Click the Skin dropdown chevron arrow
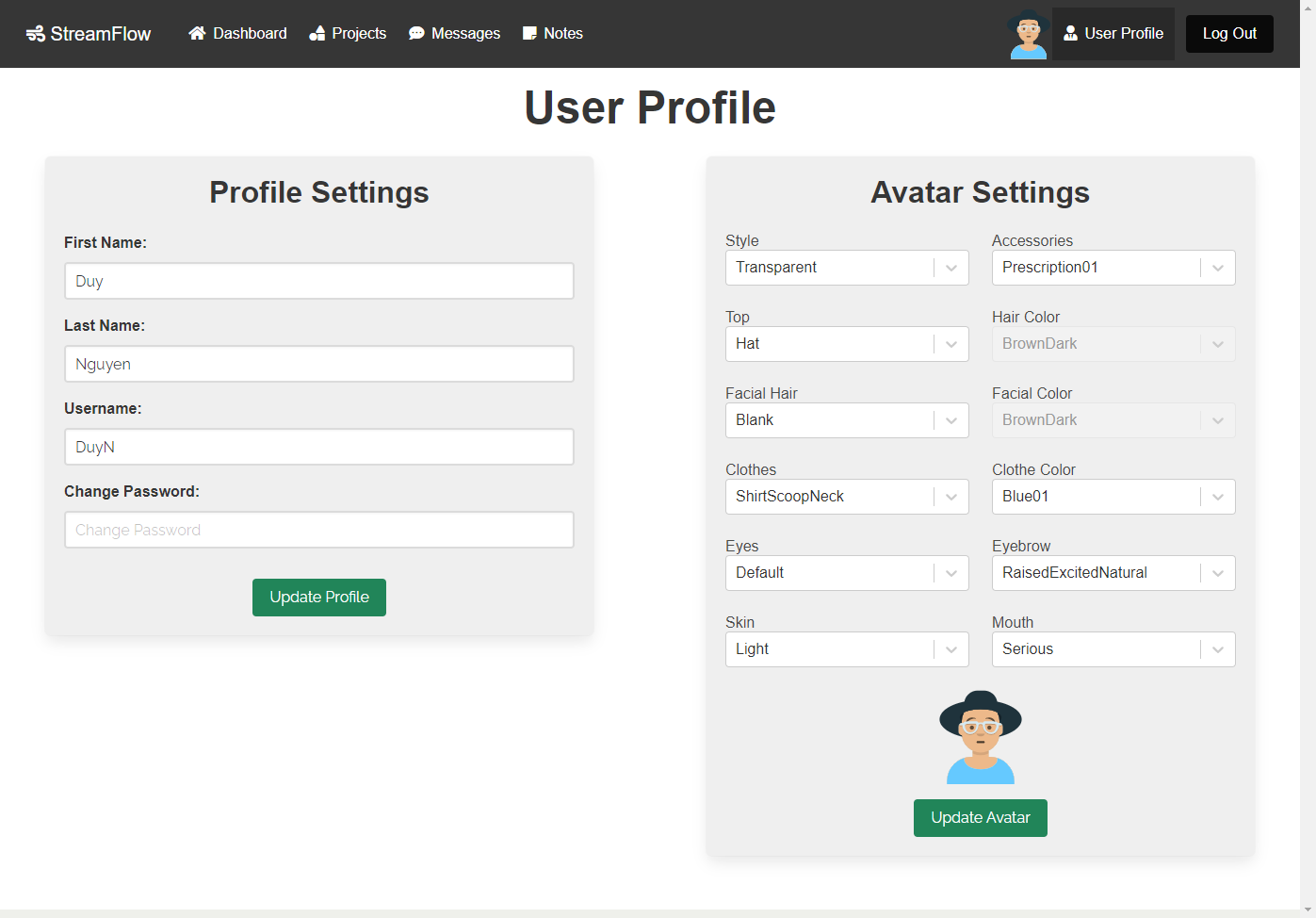The height and width of the screenshot is (918, 1316). [x=951, y=649]
